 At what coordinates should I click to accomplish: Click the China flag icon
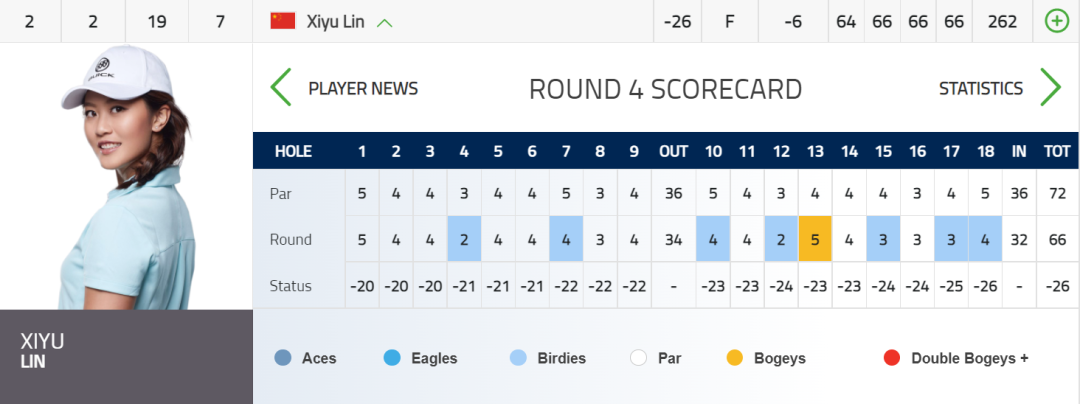click(x=283, y=21)
